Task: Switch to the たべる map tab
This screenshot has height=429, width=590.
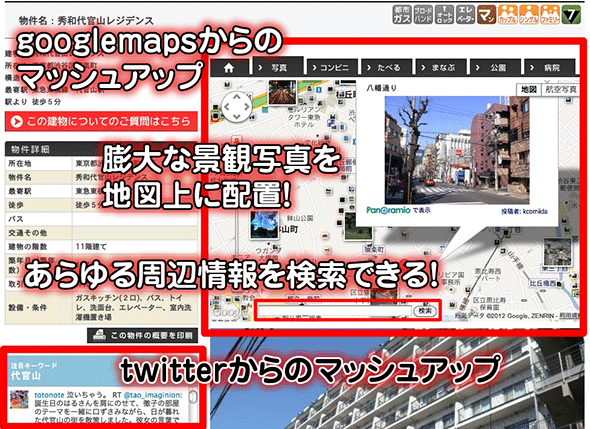Action: [x=386, y=67]
